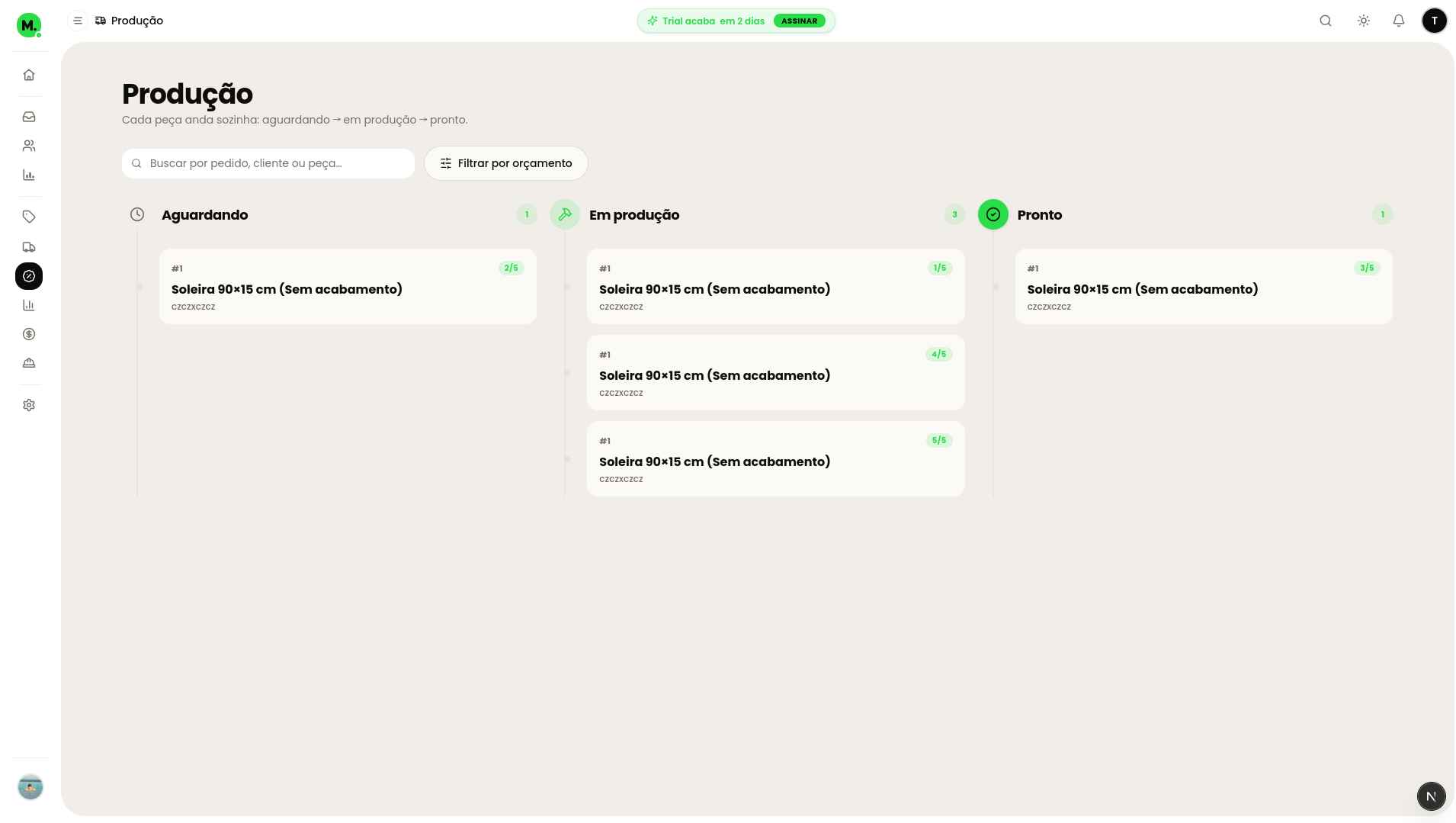
Task: Click the profile photo at sidebar bottom
Action: coord(30,786)
